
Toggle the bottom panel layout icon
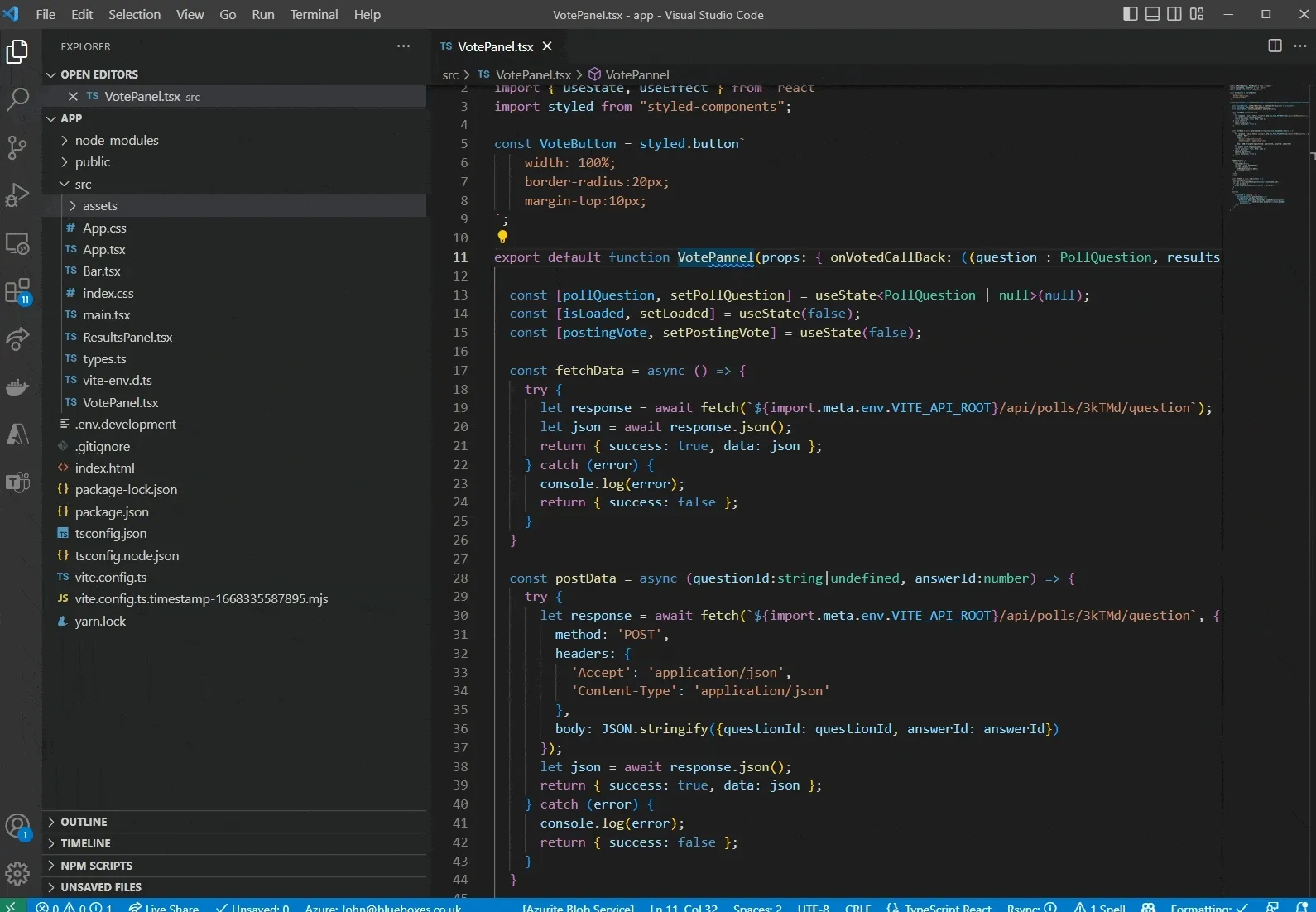(1152, 14)
